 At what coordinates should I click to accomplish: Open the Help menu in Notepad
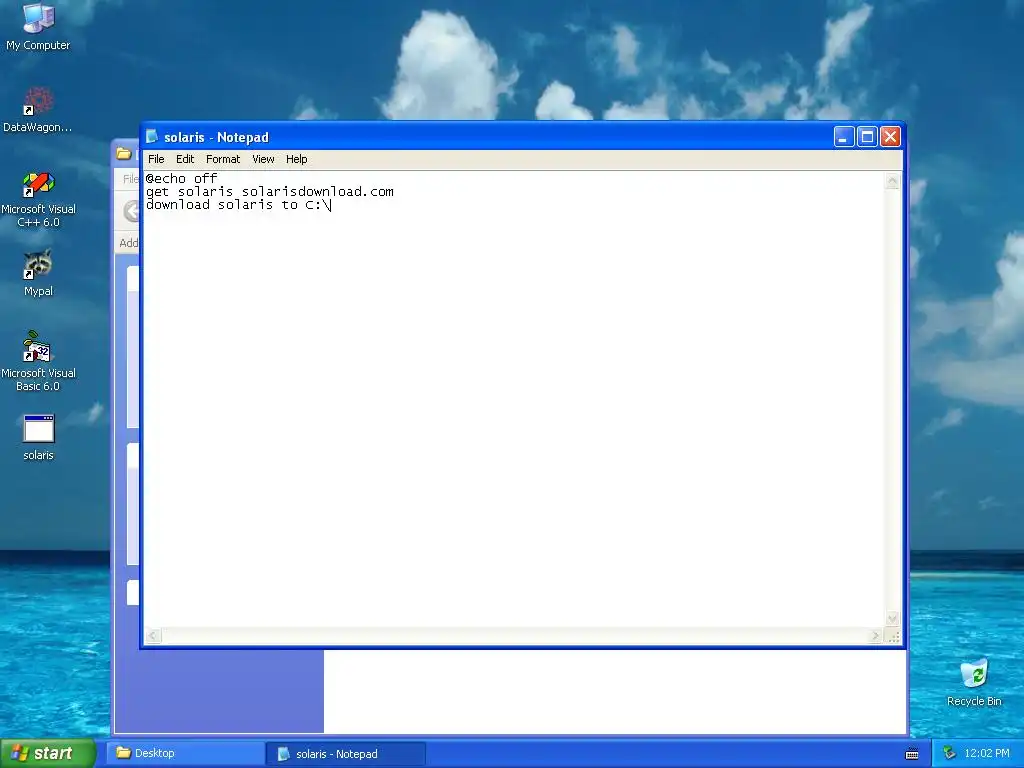pos(296,159)
